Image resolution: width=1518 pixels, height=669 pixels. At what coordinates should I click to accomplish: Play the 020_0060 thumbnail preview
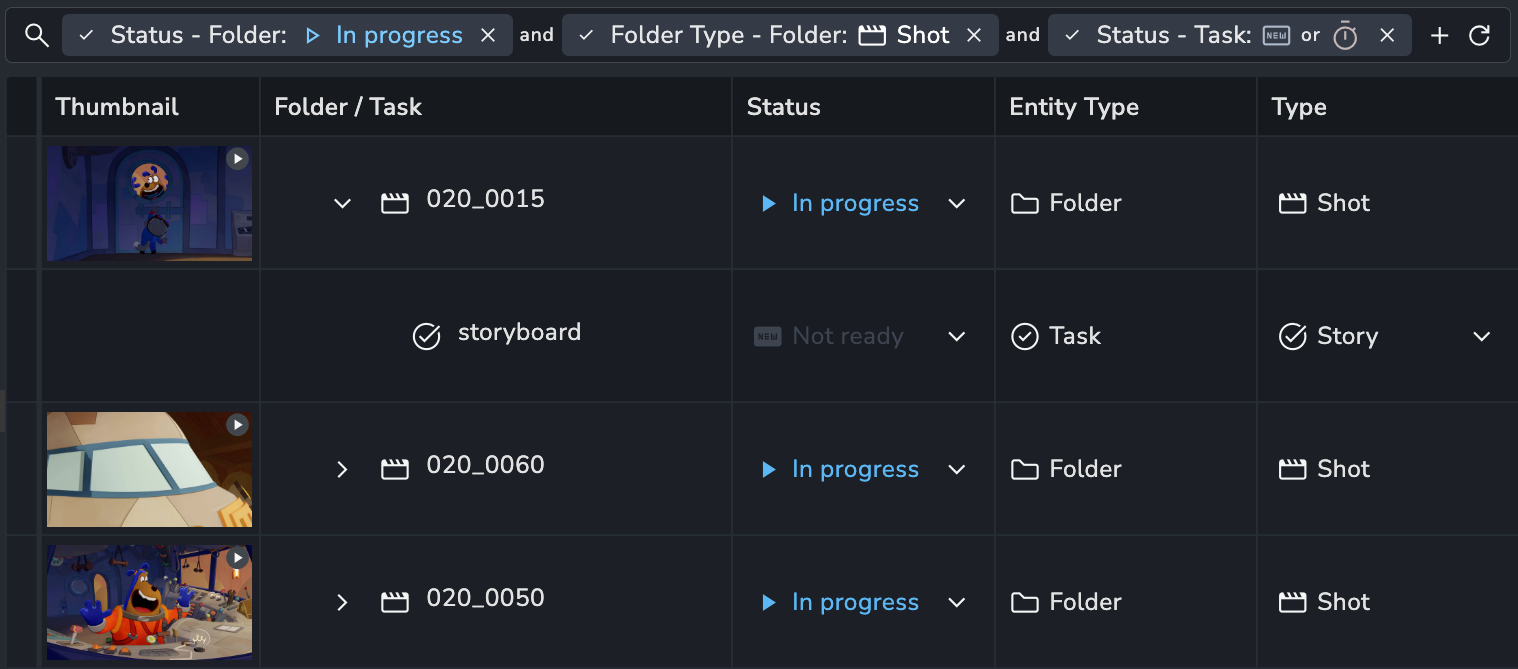pos(237,425)
